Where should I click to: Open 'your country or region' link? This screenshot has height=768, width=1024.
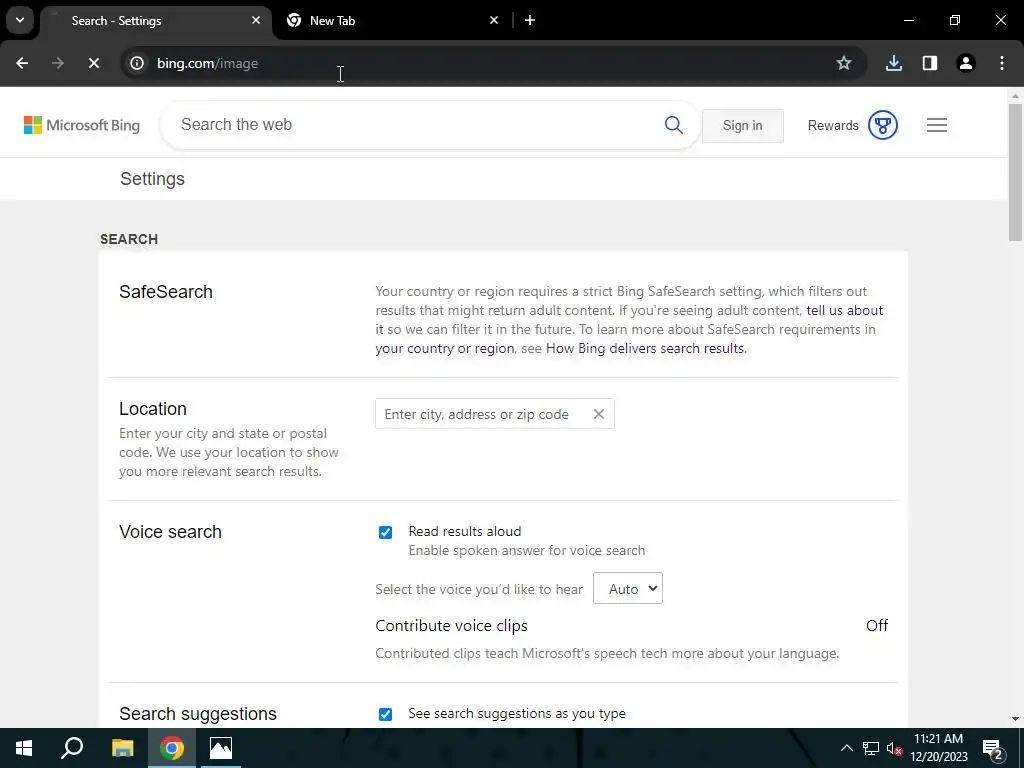click(445, 348)
